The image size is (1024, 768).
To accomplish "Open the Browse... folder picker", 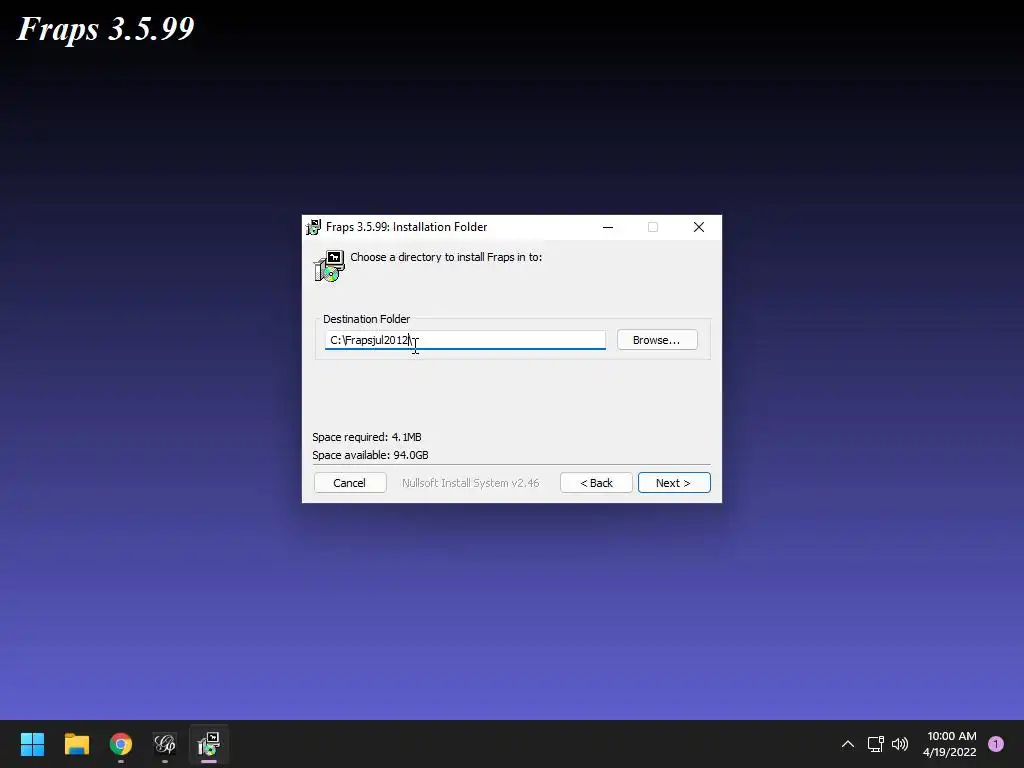I will [657, 340].
